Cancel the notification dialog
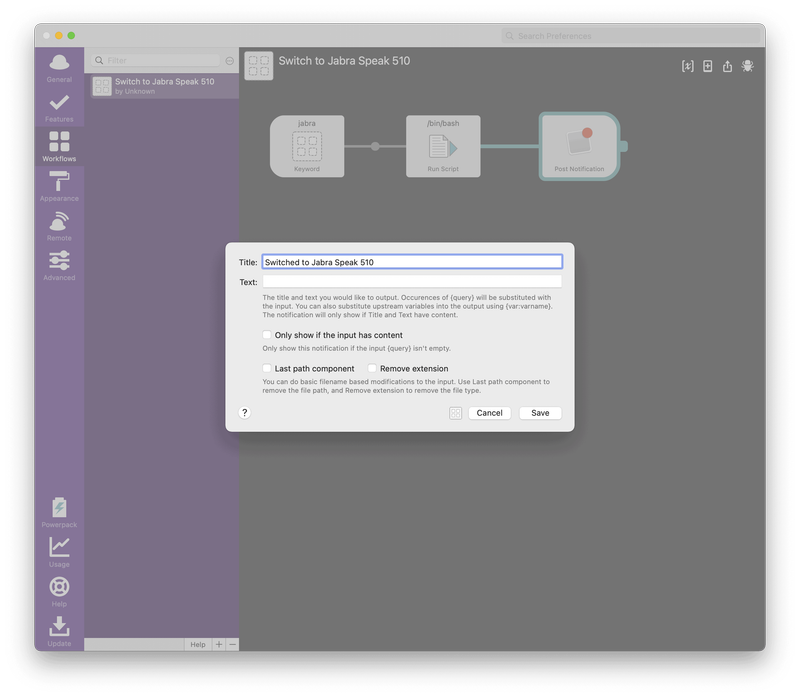Viewport: 800px width, 697px height. (489, 413)
